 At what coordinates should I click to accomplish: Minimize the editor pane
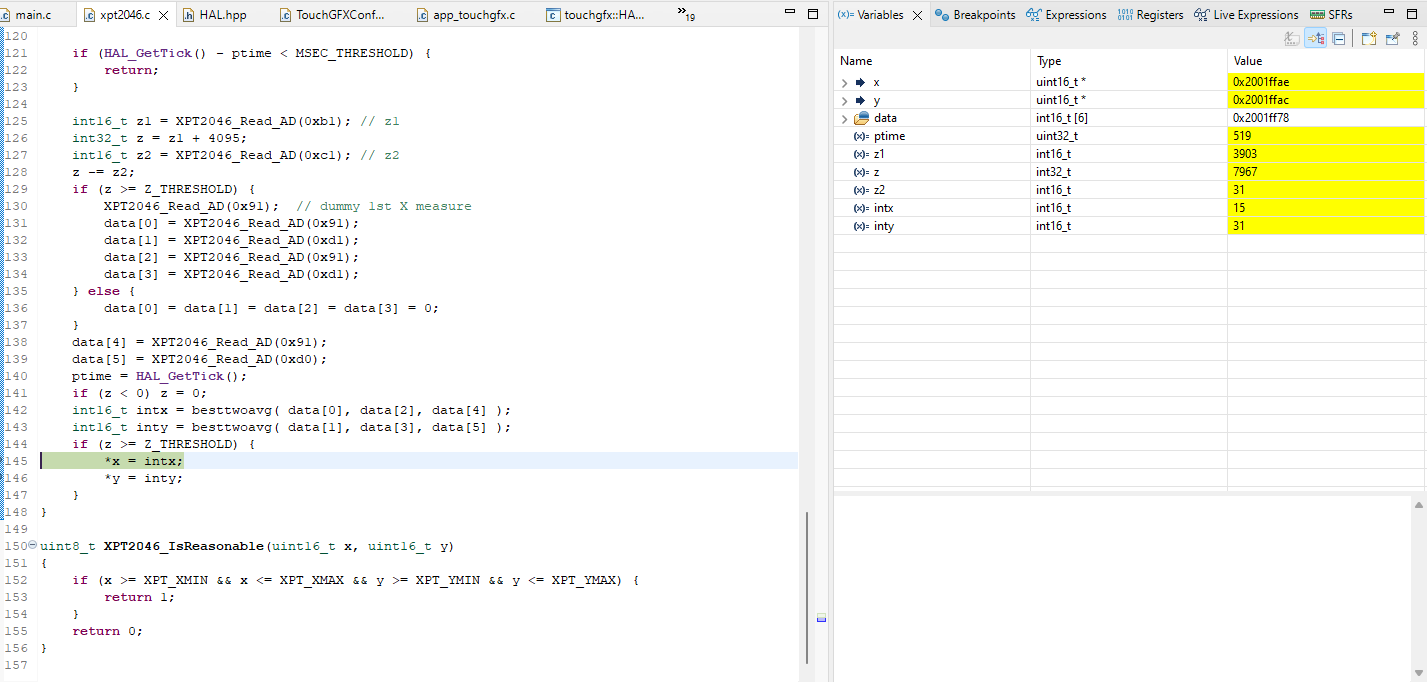coord(788,13)
